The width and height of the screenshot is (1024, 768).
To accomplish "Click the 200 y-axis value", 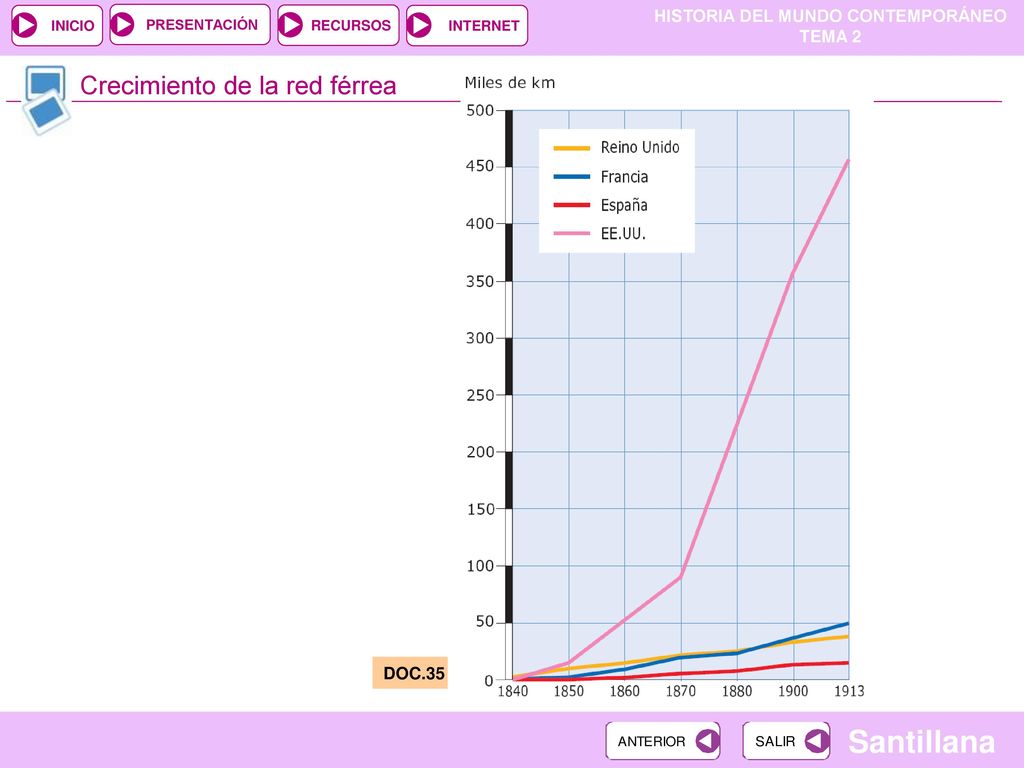I will [480, 452].
